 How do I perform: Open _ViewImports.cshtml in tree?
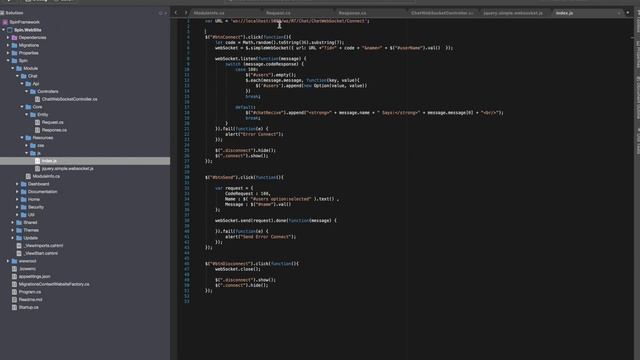coord(43,246)
